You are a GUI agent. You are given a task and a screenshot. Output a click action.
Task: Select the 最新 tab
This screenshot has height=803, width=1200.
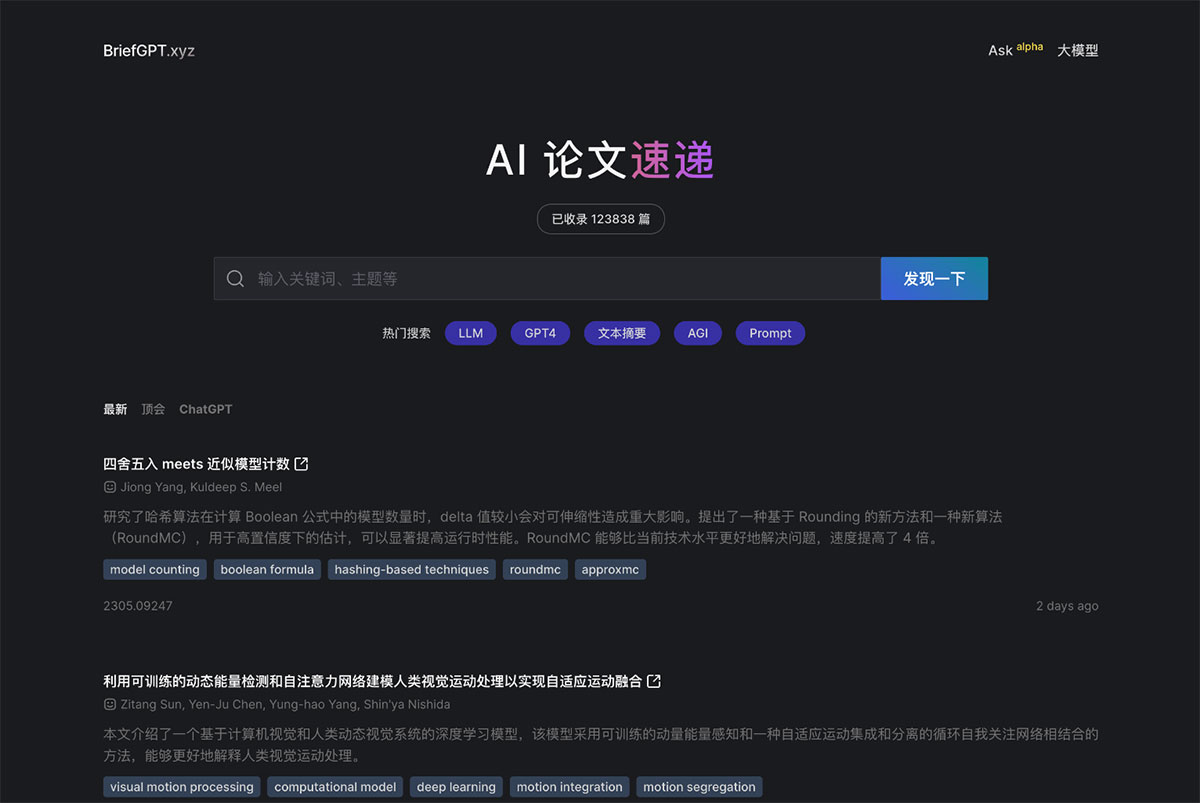click(x=115, y=409)
